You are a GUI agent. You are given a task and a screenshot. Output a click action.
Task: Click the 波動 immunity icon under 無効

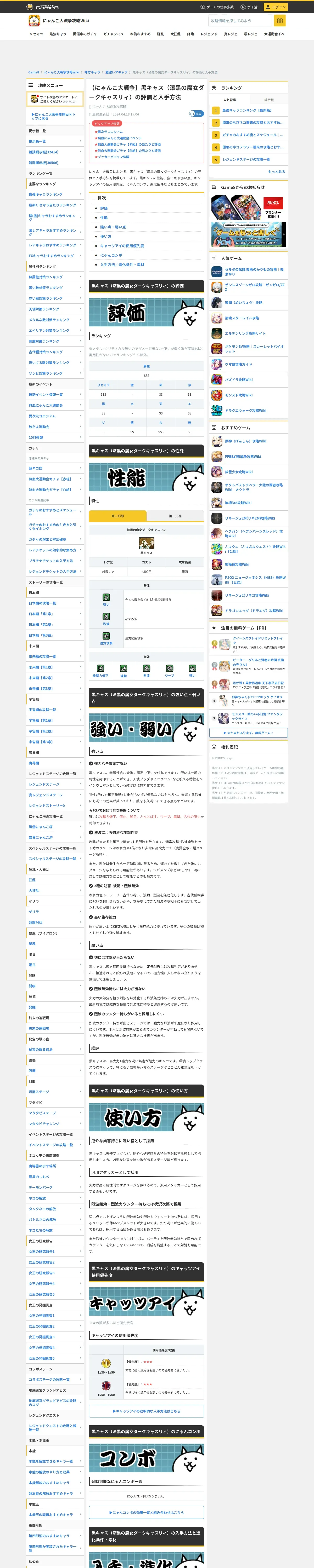coord(123,668)
